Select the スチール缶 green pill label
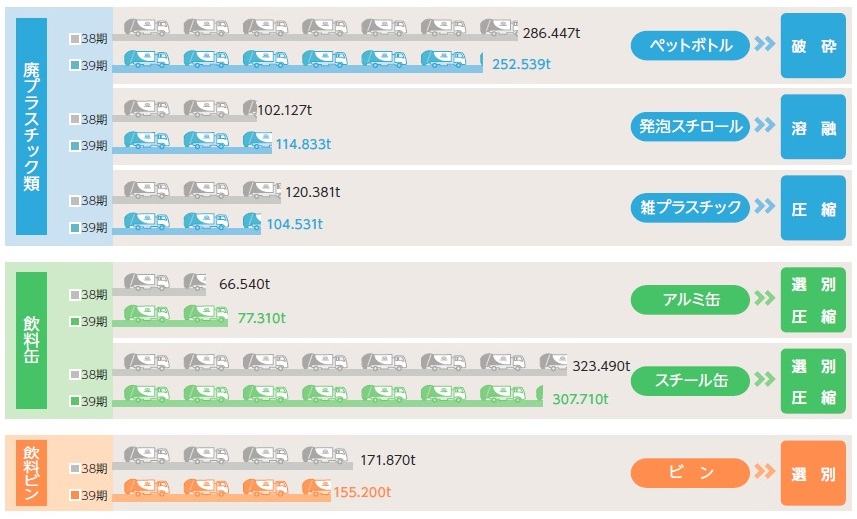The height and width of the screenshot is (519, 857). click(x=690, y=380)
